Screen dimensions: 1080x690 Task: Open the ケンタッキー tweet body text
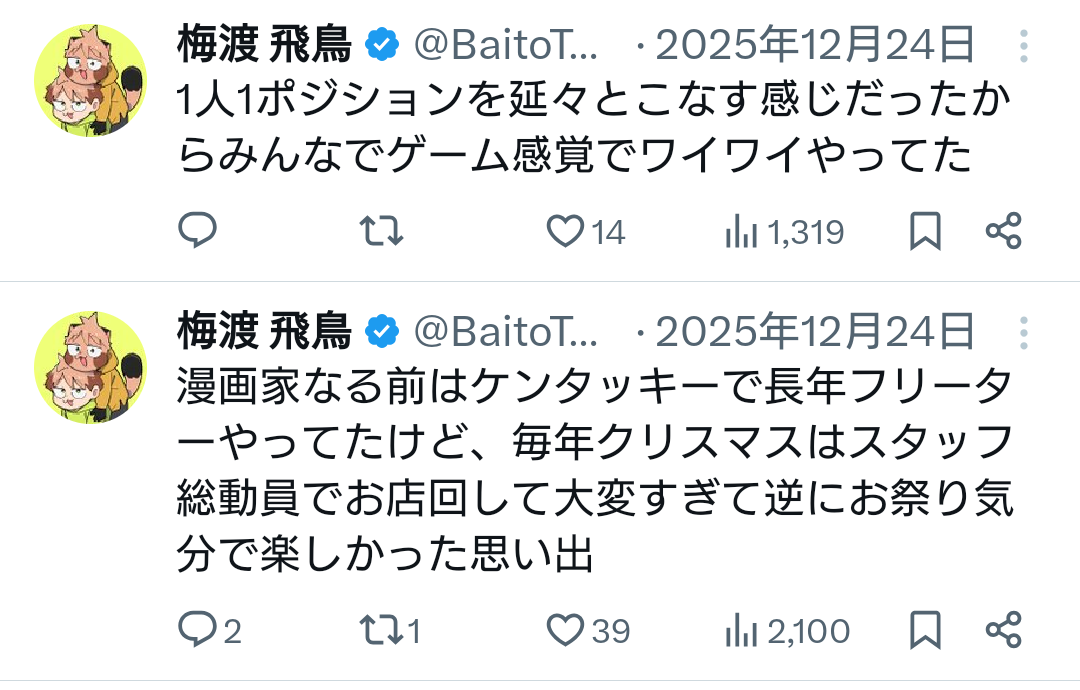(590, 470)
